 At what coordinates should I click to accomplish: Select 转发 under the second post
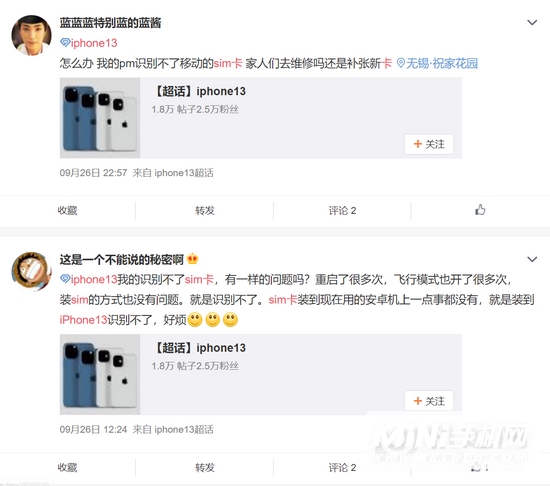205,467
